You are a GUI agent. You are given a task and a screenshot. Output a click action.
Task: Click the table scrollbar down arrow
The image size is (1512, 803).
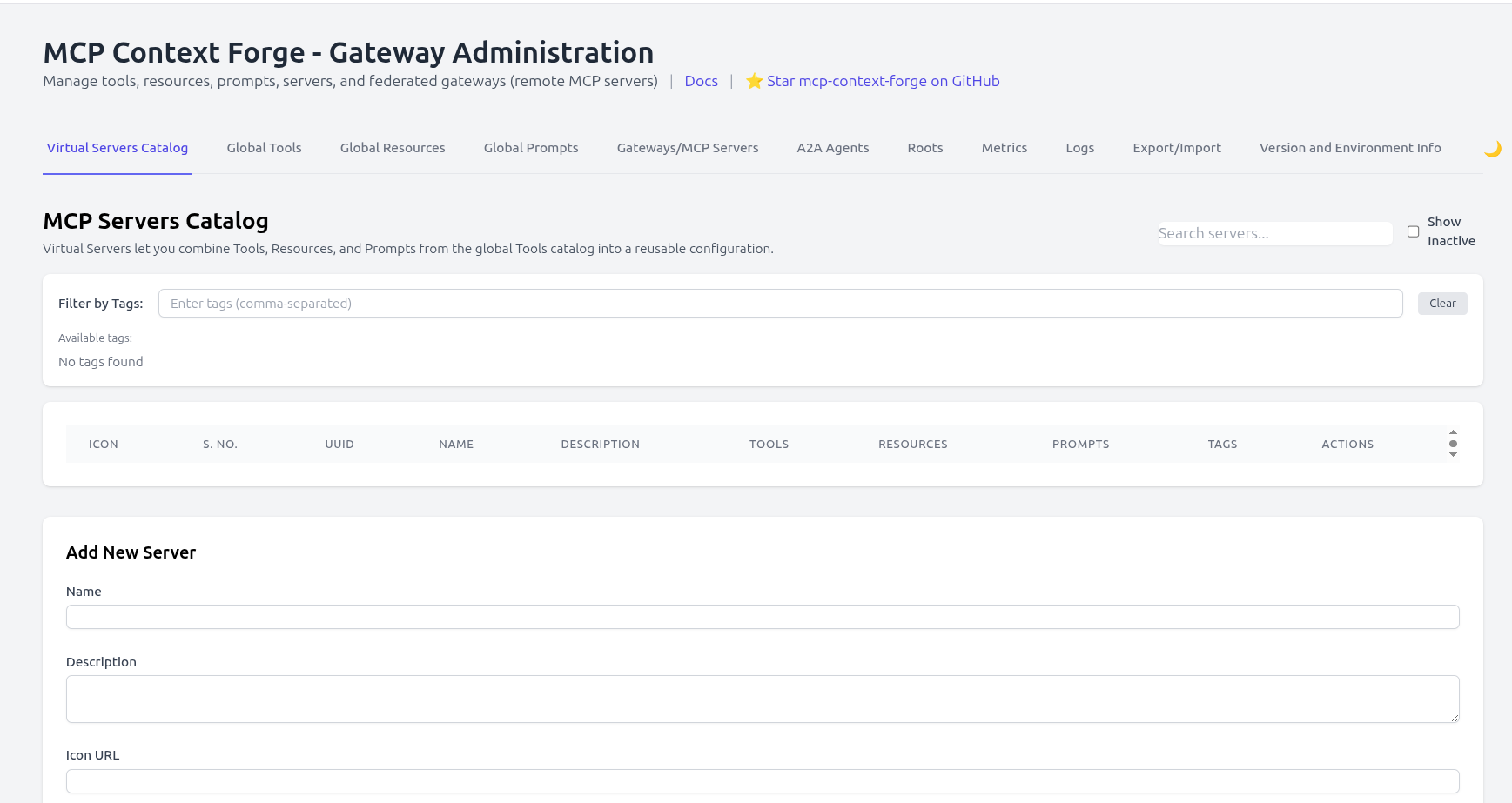pyautogui.click(x=1453, y=455)
